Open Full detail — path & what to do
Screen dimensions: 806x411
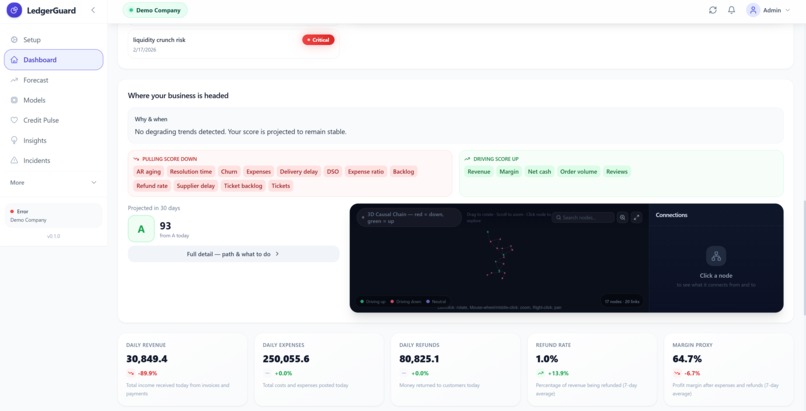click(x=233, y=254)
